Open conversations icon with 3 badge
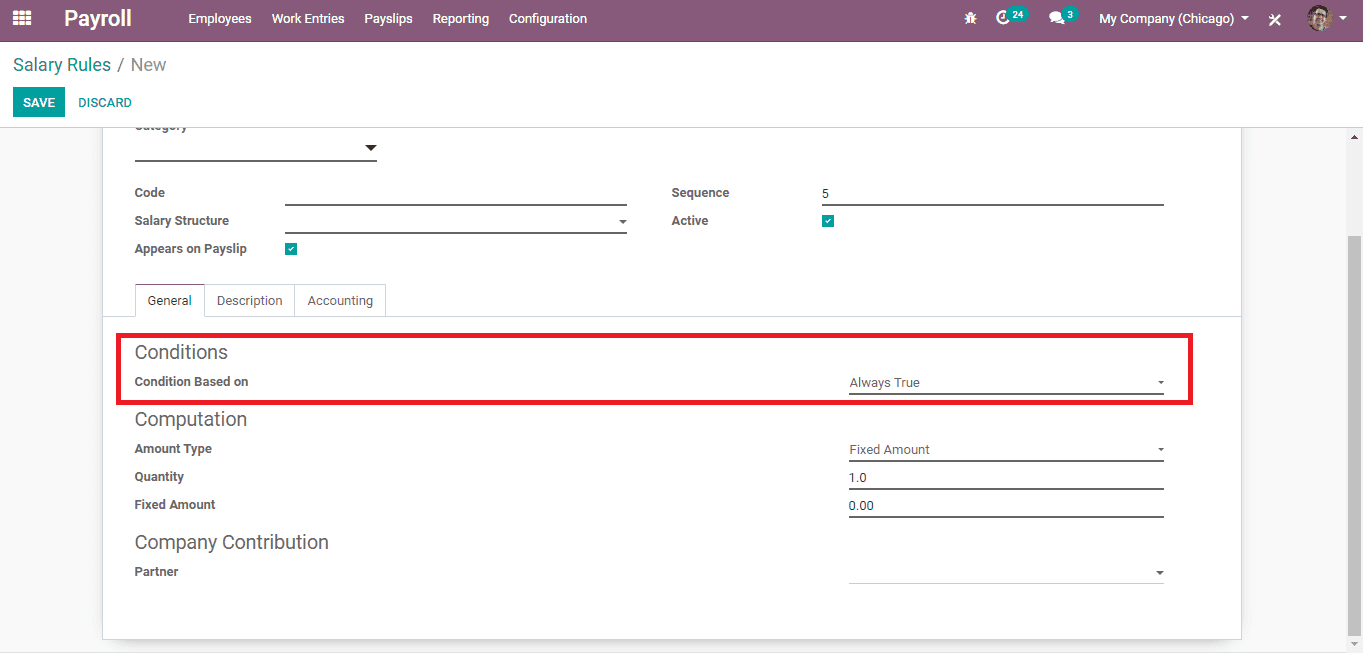This screenshot has width=1363, height=653. [1062, 18]
